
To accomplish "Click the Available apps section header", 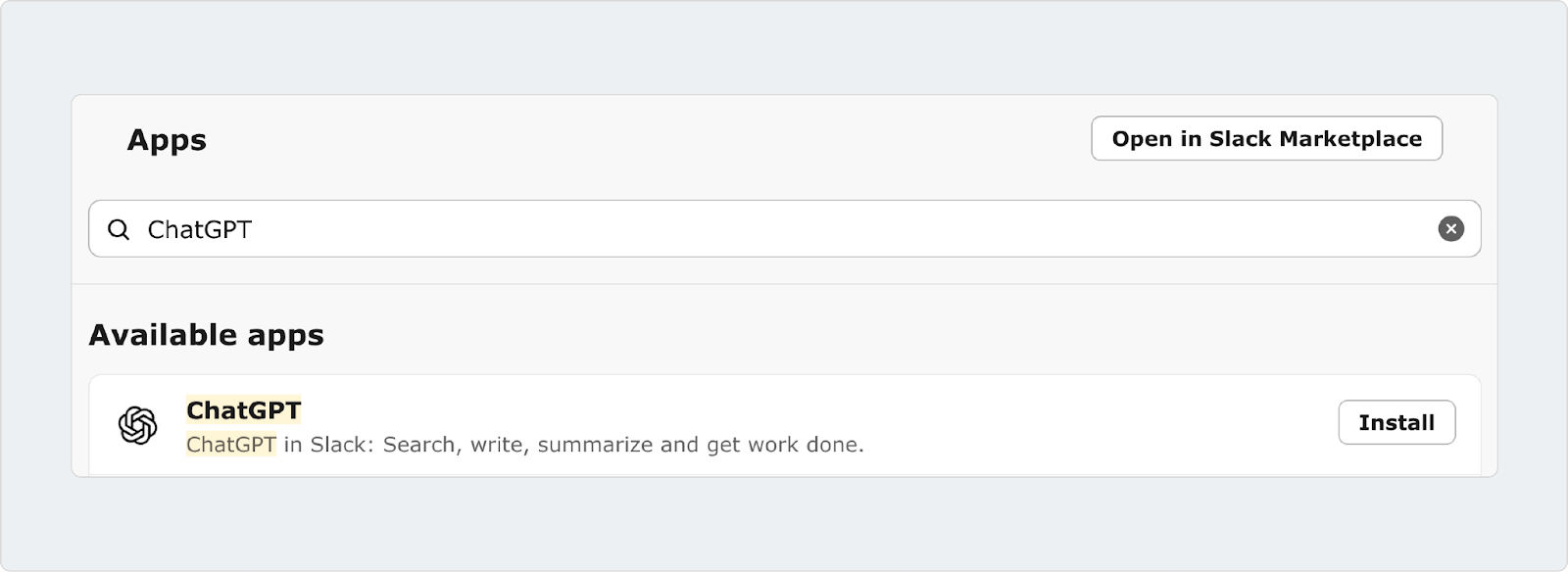I will 207,334.
